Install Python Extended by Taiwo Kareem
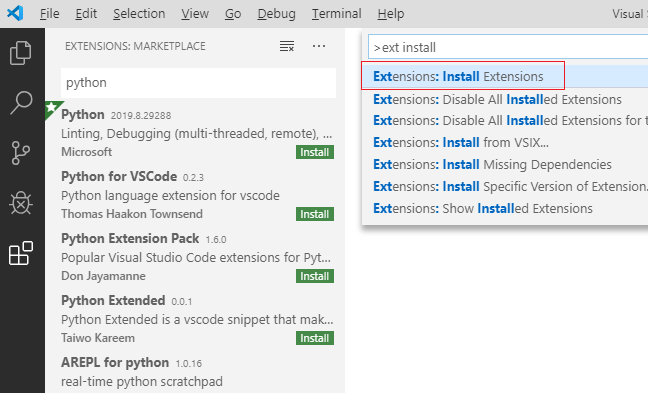 pyautogui.click(x=314, y=338)
